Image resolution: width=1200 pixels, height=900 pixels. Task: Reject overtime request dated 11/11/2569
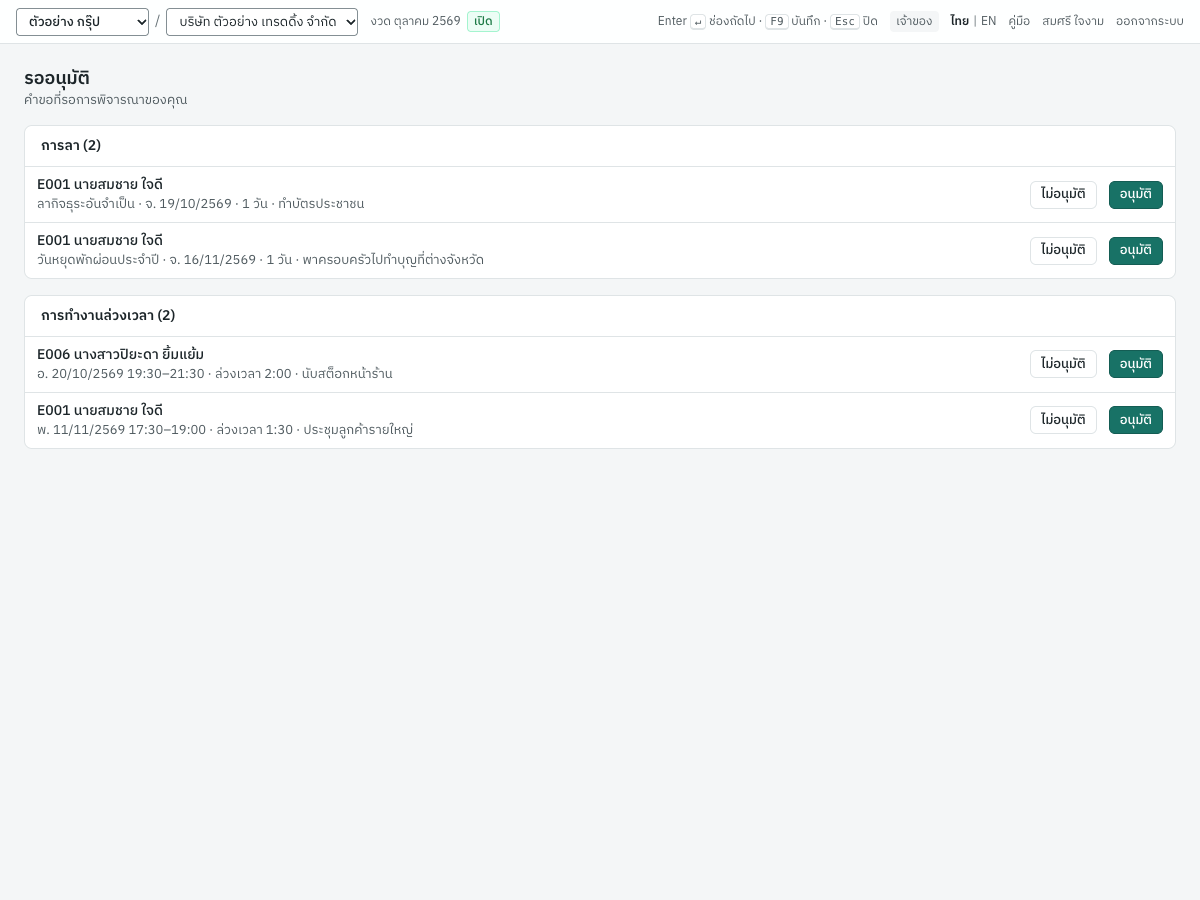click(x=1063, y=420)
